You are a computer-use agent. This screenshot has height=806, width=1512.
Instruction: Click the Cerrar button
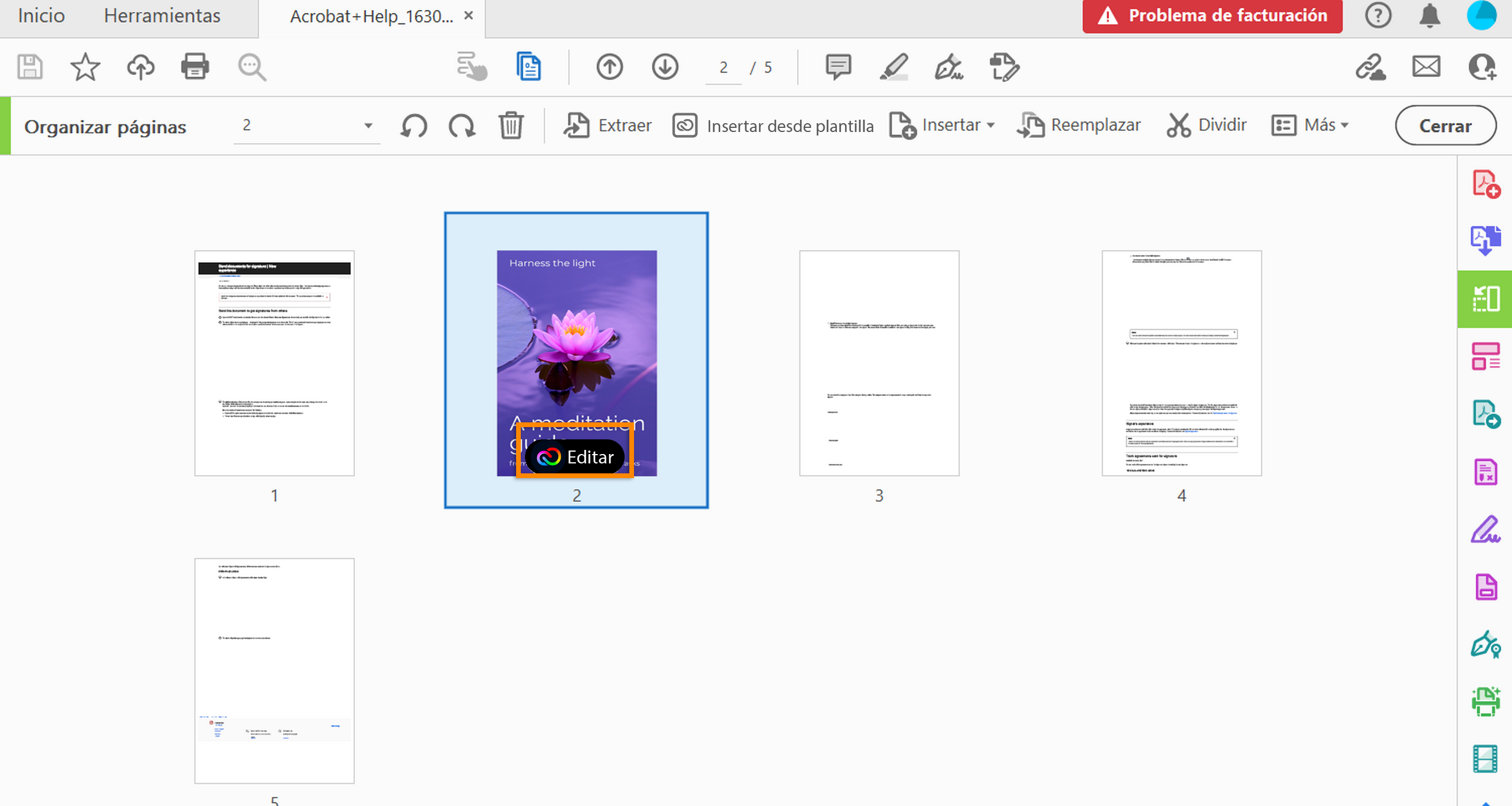[1445, 126]
